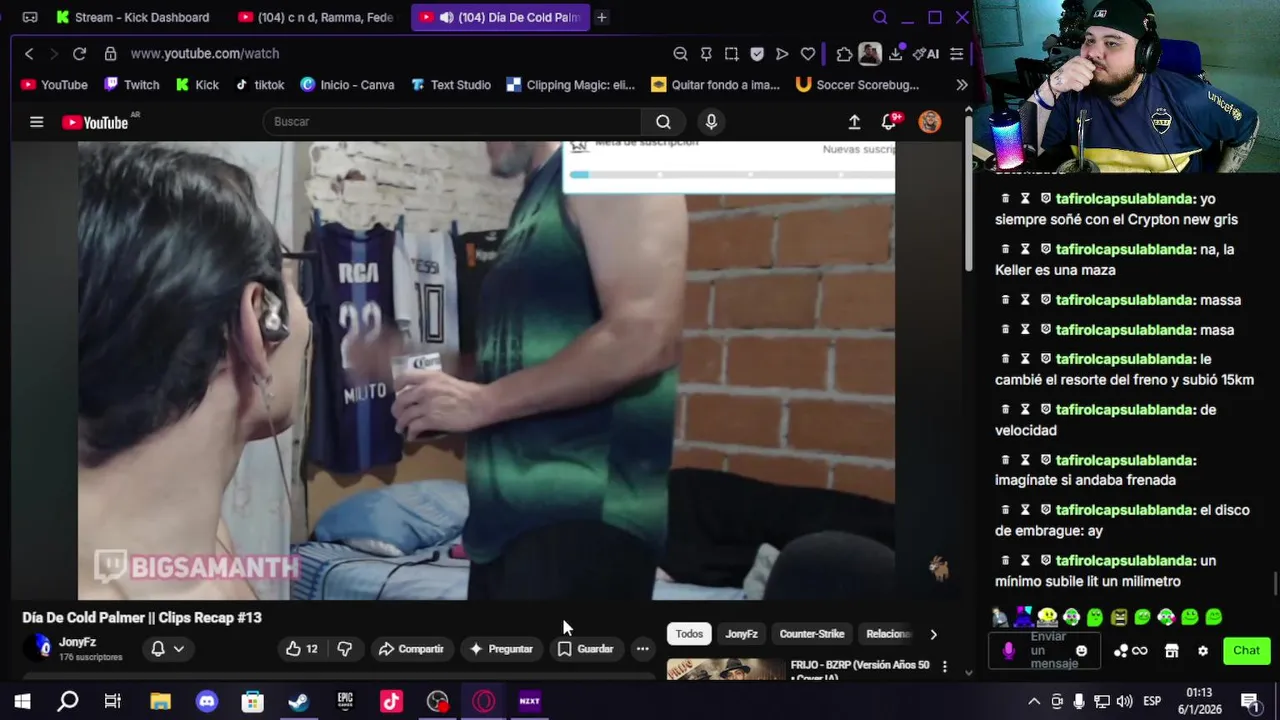The image size is (1280, 720).
Task: Show hidden system tray icons
Action: tap(1034, 702)
